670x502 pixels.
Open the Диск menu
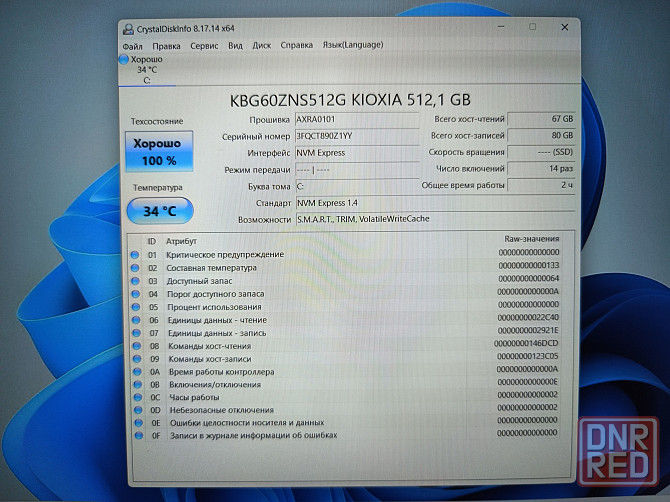tap(262, 45)
